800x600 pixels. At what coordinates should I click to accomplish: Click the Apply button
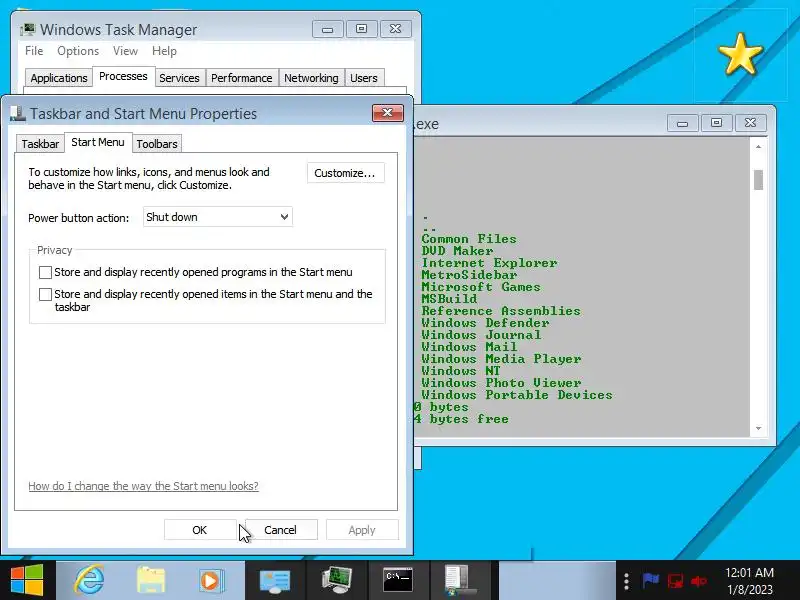(x=362, y=530)
